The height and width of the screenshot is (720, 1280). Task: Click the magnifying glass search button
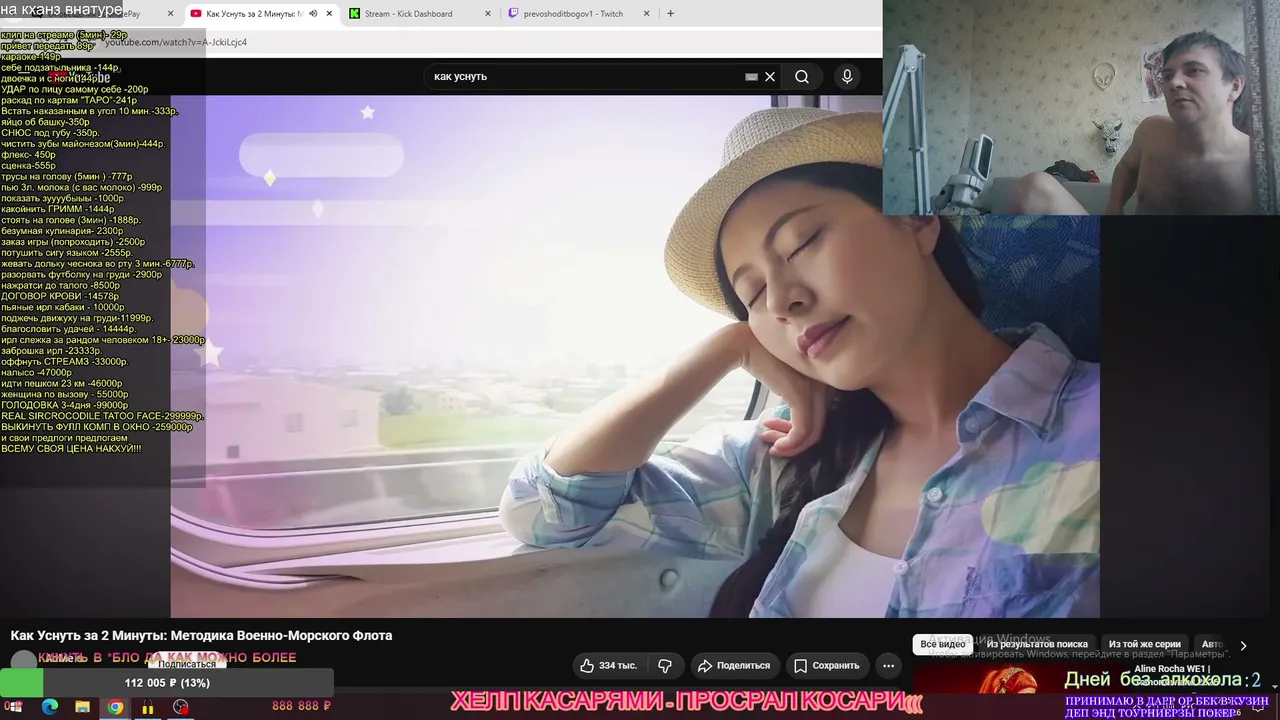[x=802, y=77]
